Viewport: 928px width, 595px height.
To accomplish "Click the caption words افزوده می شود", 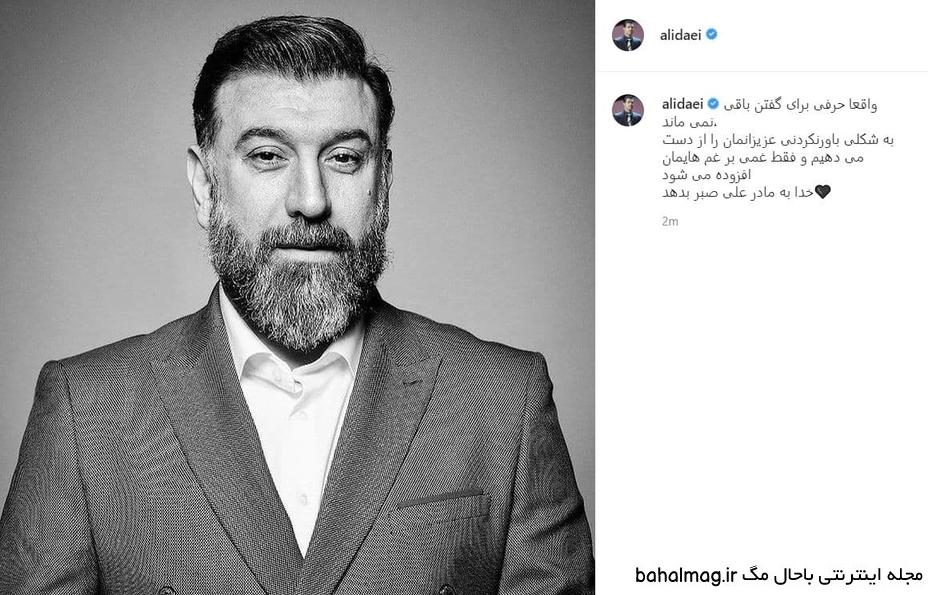I will [x=706, y=175].
